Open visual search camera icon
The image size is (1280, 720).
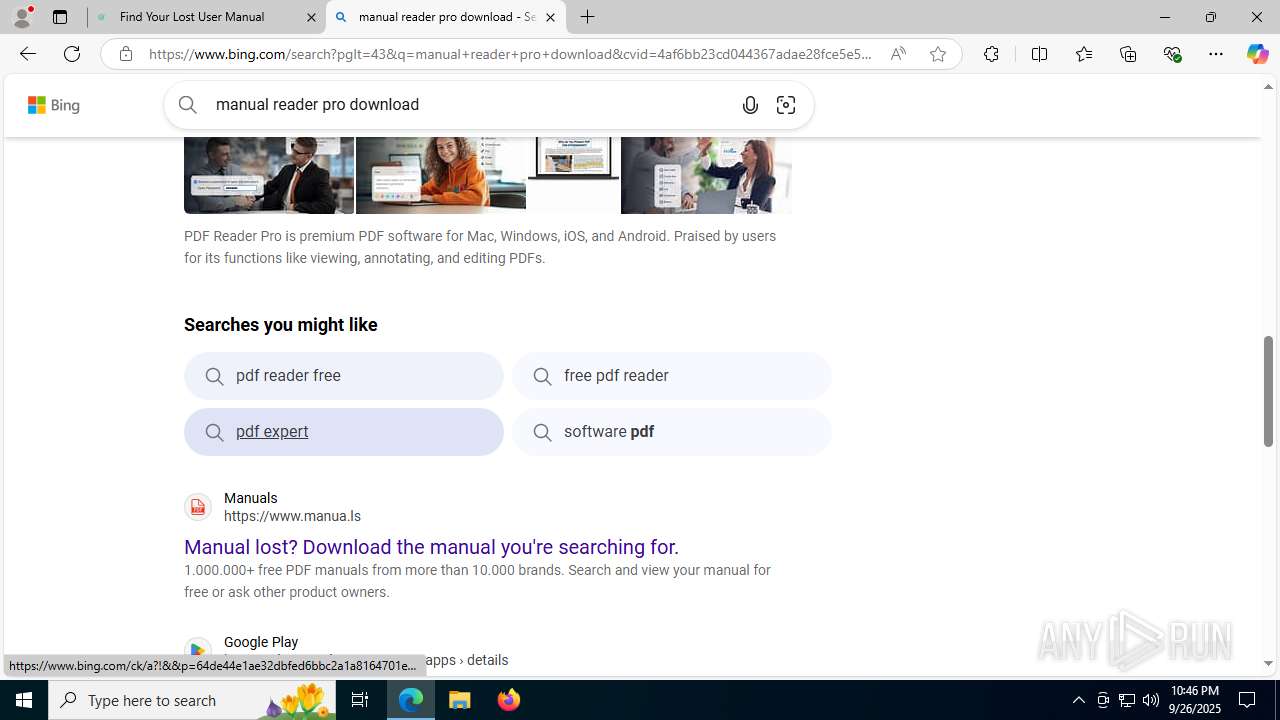click(786, 105)
